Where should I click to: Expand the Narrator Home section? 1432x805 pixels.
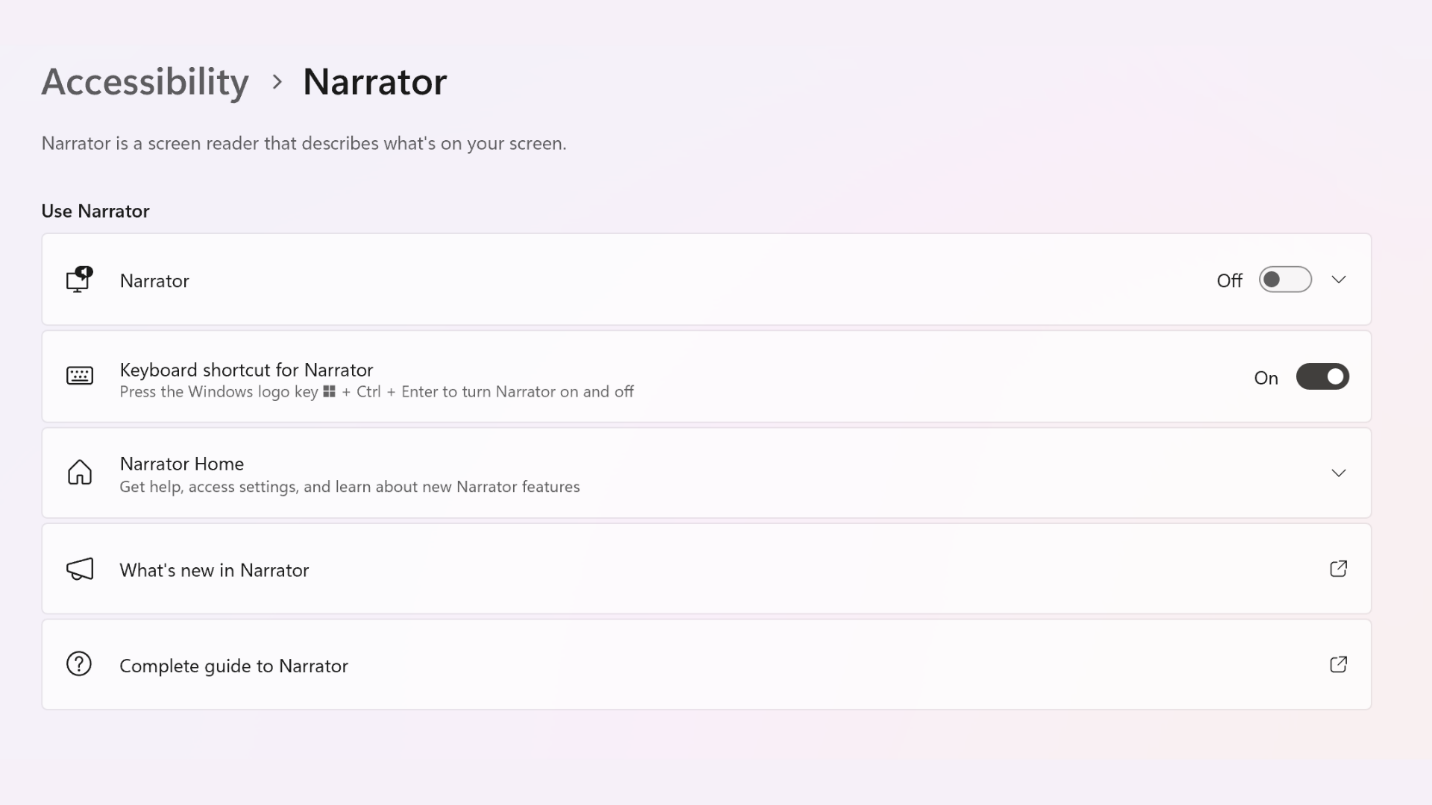(1339, 473)
